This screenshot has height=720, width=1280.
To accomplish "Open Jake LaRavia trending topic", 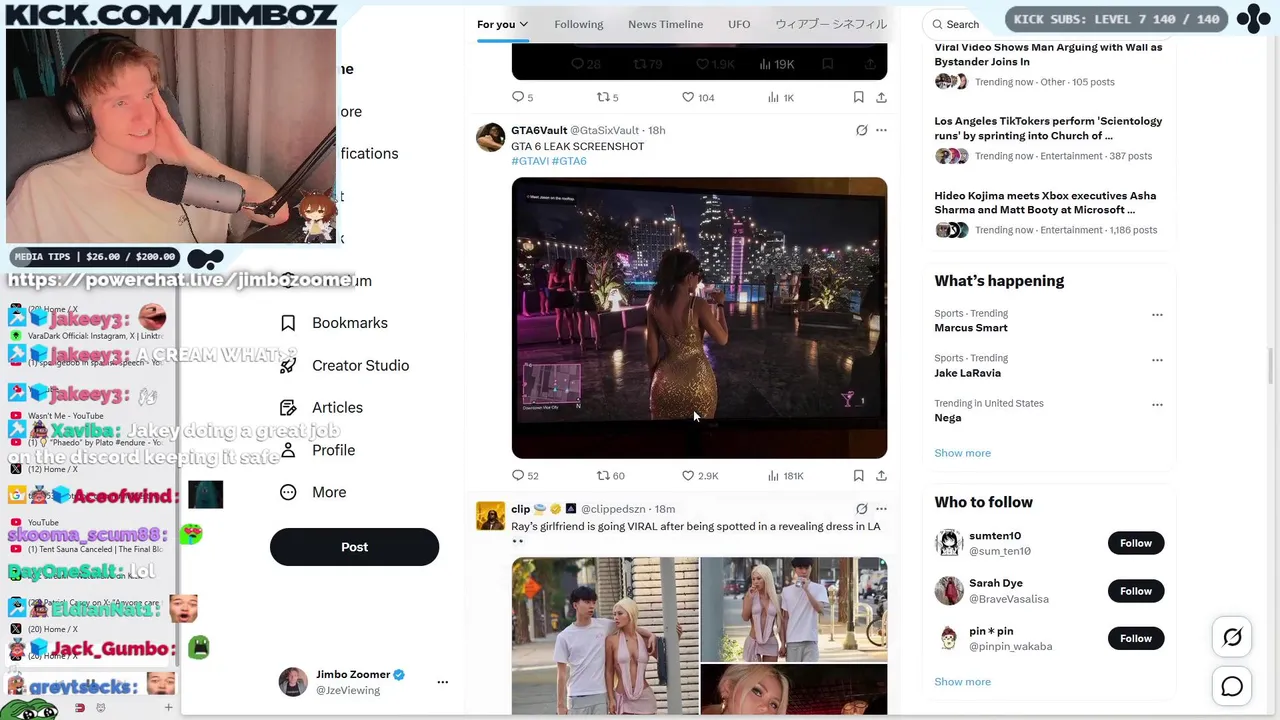I will pos(967,373).
